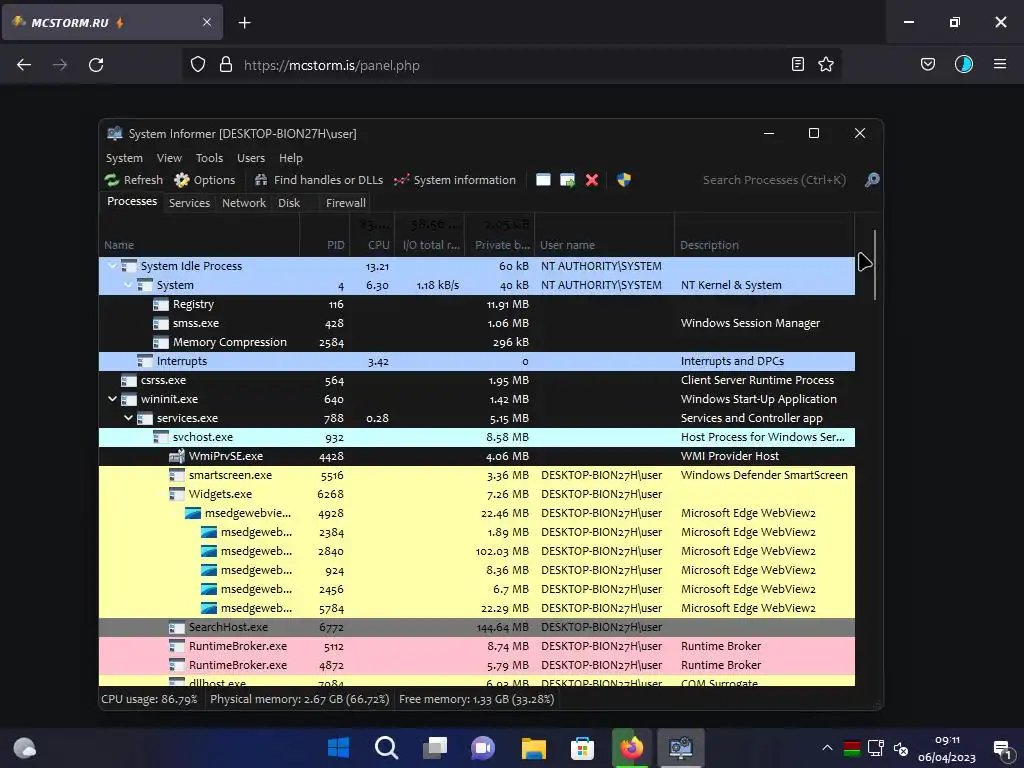Open the Windows Start menu
Image resolution: width=1024 pixels, height=768 pixels.
pos(338,747)
